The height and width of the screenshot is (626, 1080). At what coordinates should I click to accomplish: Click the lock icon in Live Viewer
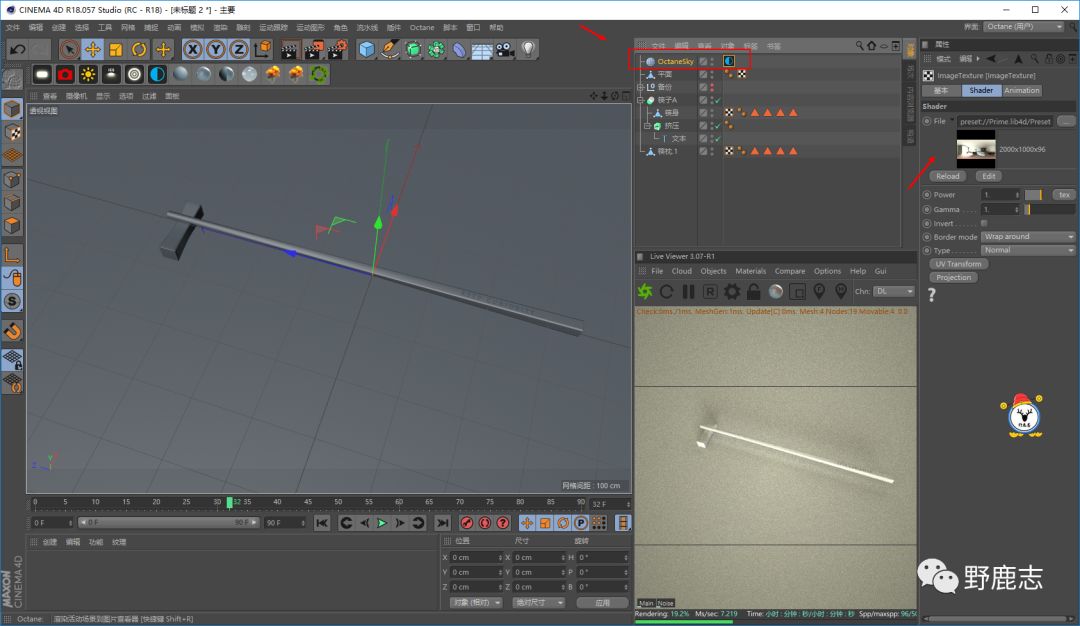pyautogui.click(x=754, y=291)
